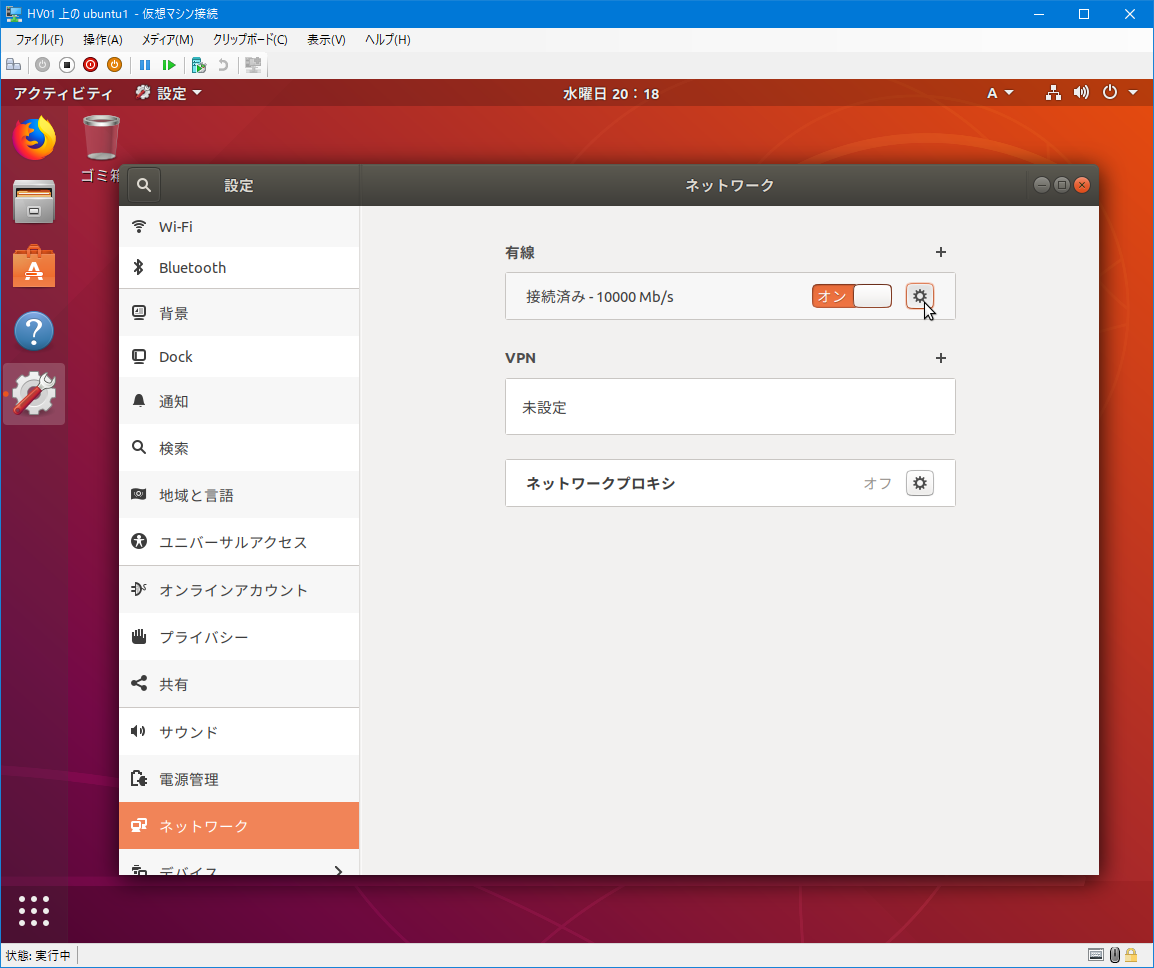Disable the wired connection toggle

click(851, 296)
